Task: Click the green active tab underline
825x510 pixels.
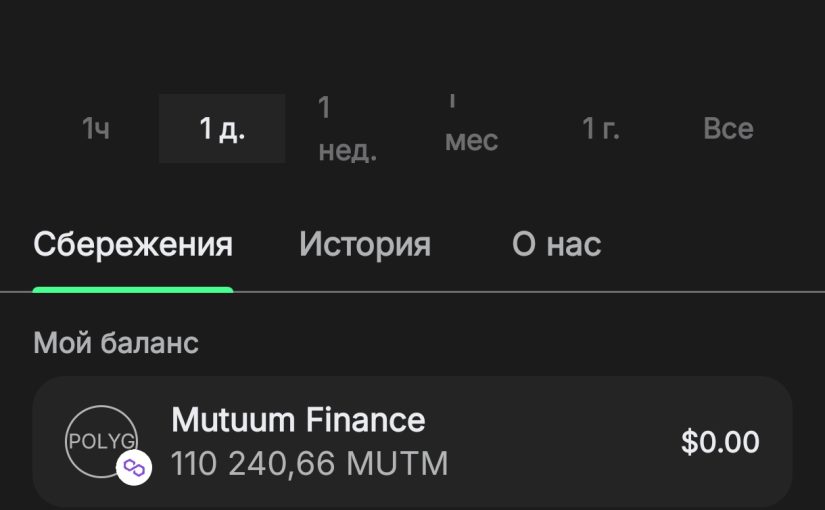Action: (133, 290)
